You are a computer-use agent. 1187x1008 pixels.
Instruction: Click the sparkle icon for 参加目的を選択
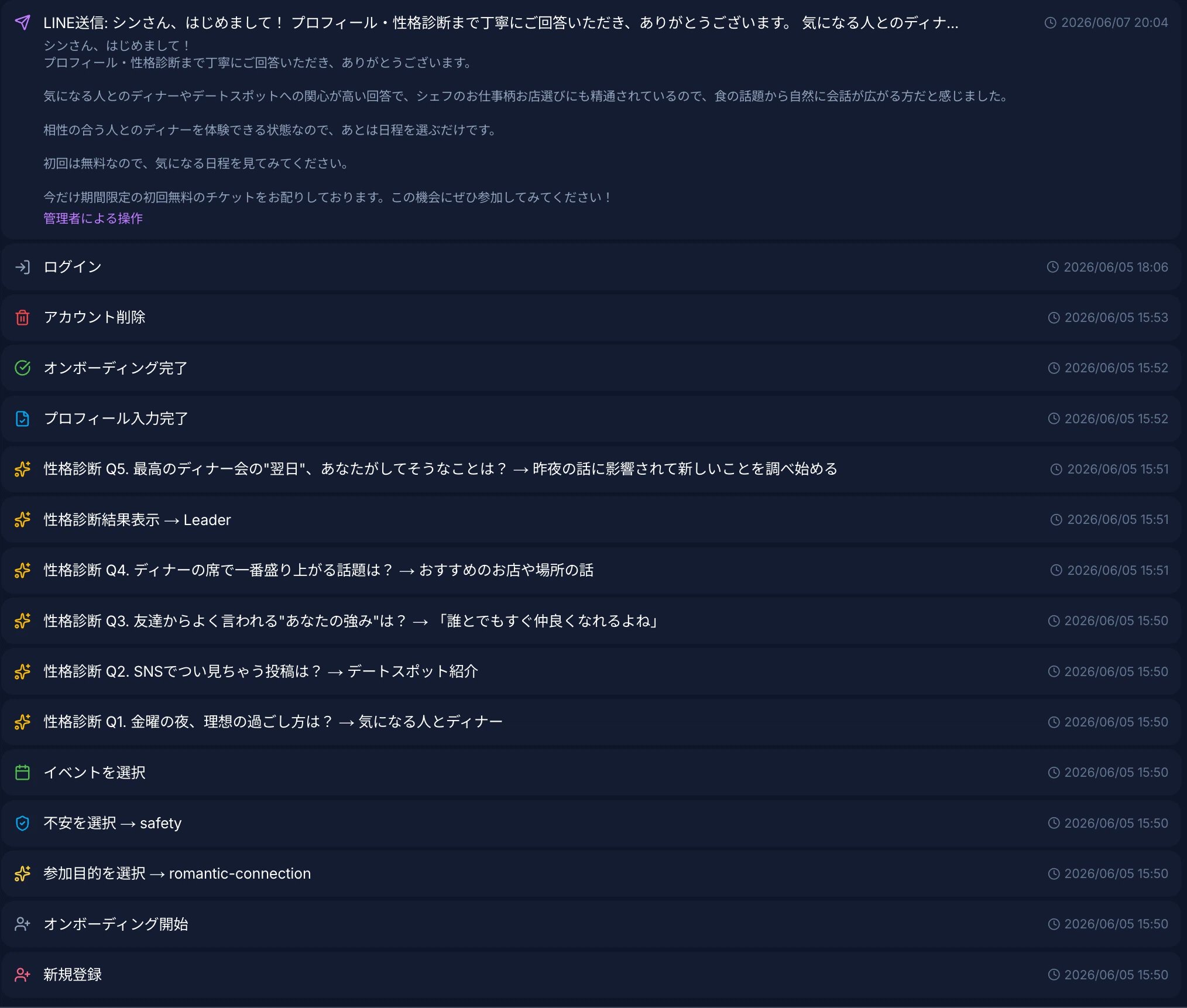[22, 874]
